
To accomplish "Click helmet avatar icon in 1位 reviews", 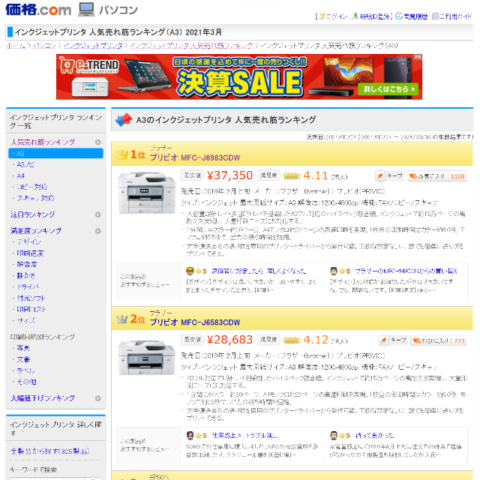I will click(190, 271).
